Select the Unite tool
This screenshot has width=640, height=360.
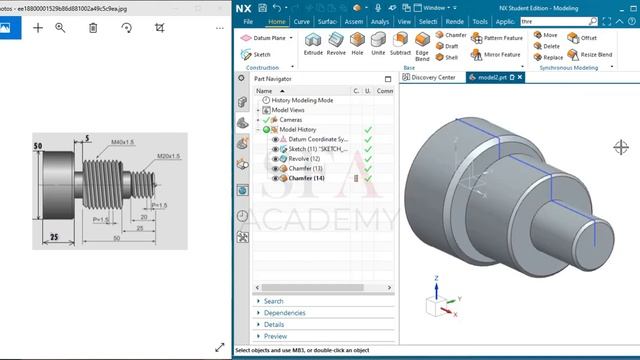[378, 44]
